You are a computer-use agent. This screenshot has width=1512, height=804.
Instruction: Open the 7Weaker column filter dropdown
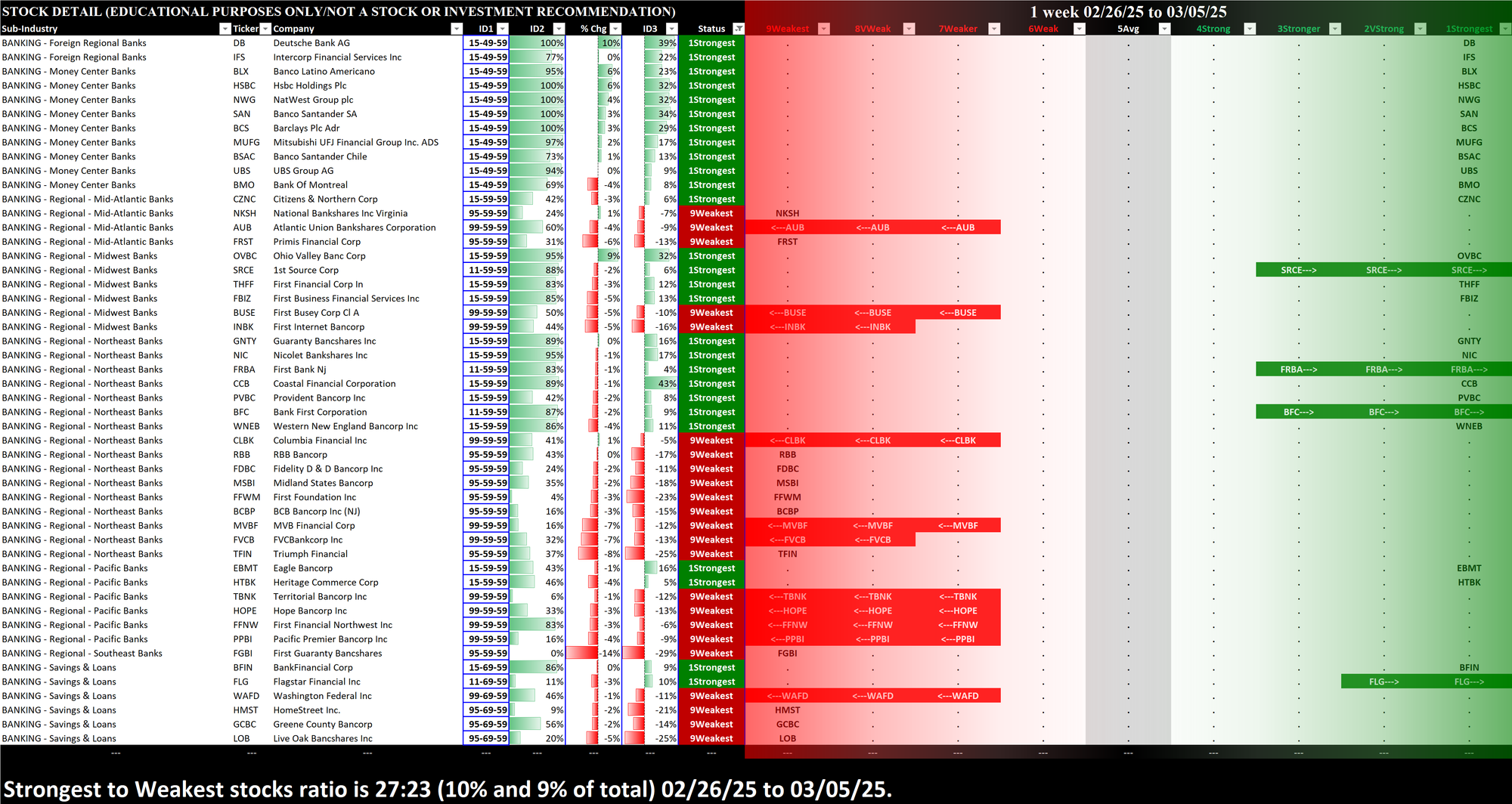[x=994, y=29]
